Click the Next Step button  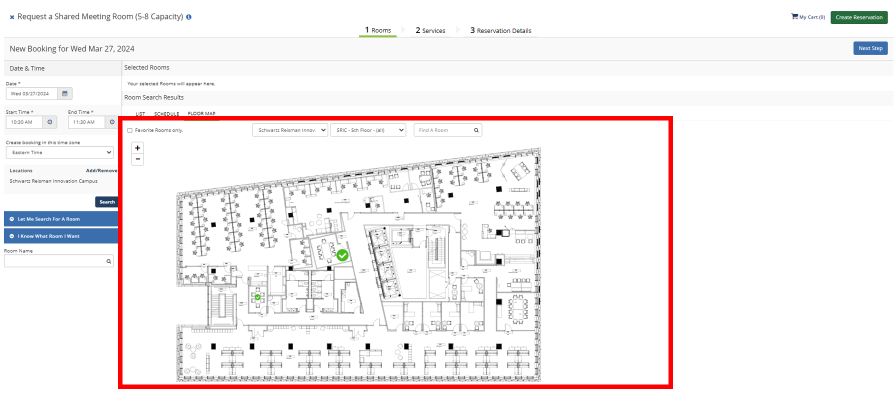(870, 49)
